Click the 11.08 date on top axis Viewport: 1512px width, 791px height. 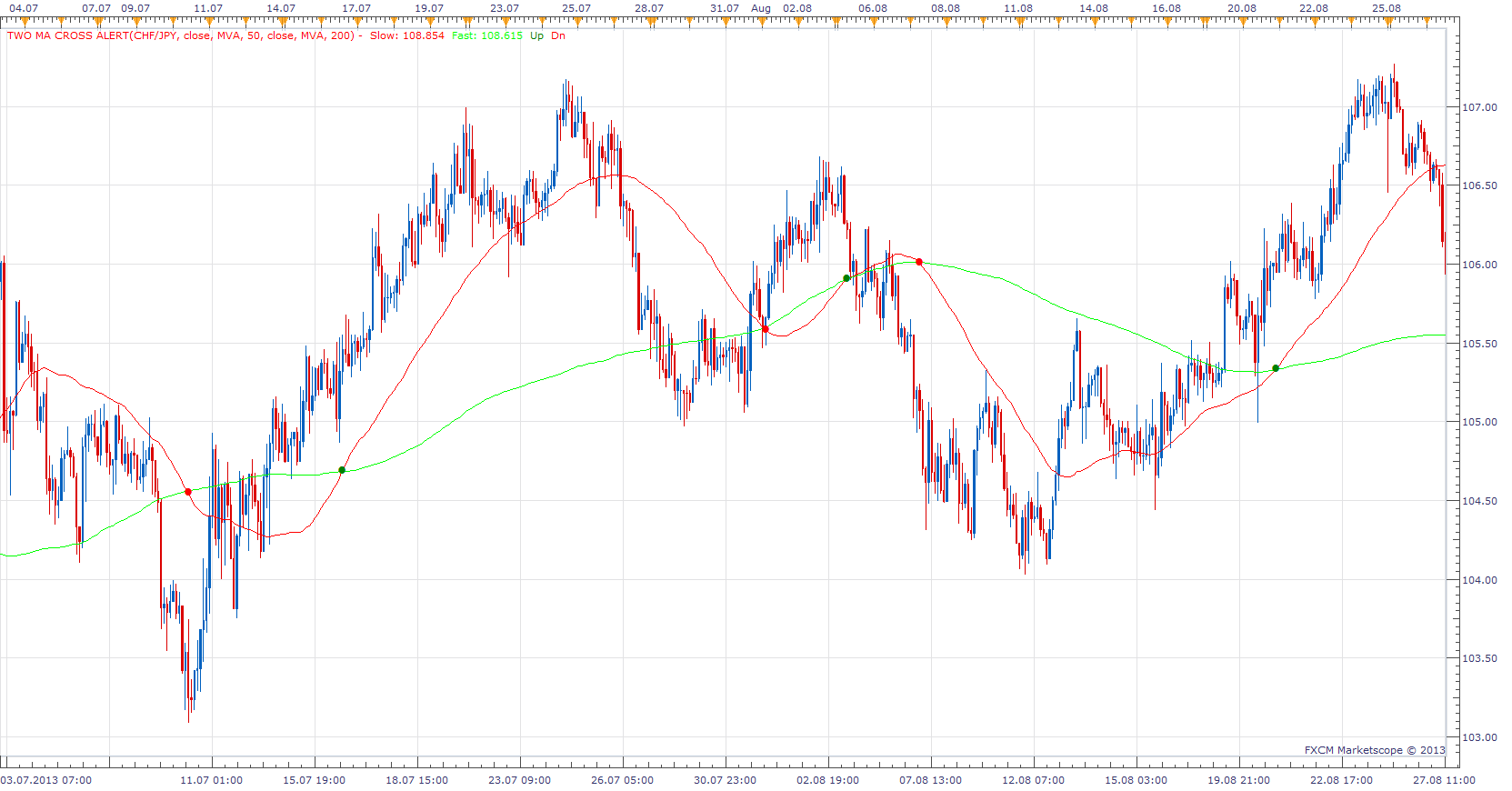pyautogui.click(x=1018, y=8)
